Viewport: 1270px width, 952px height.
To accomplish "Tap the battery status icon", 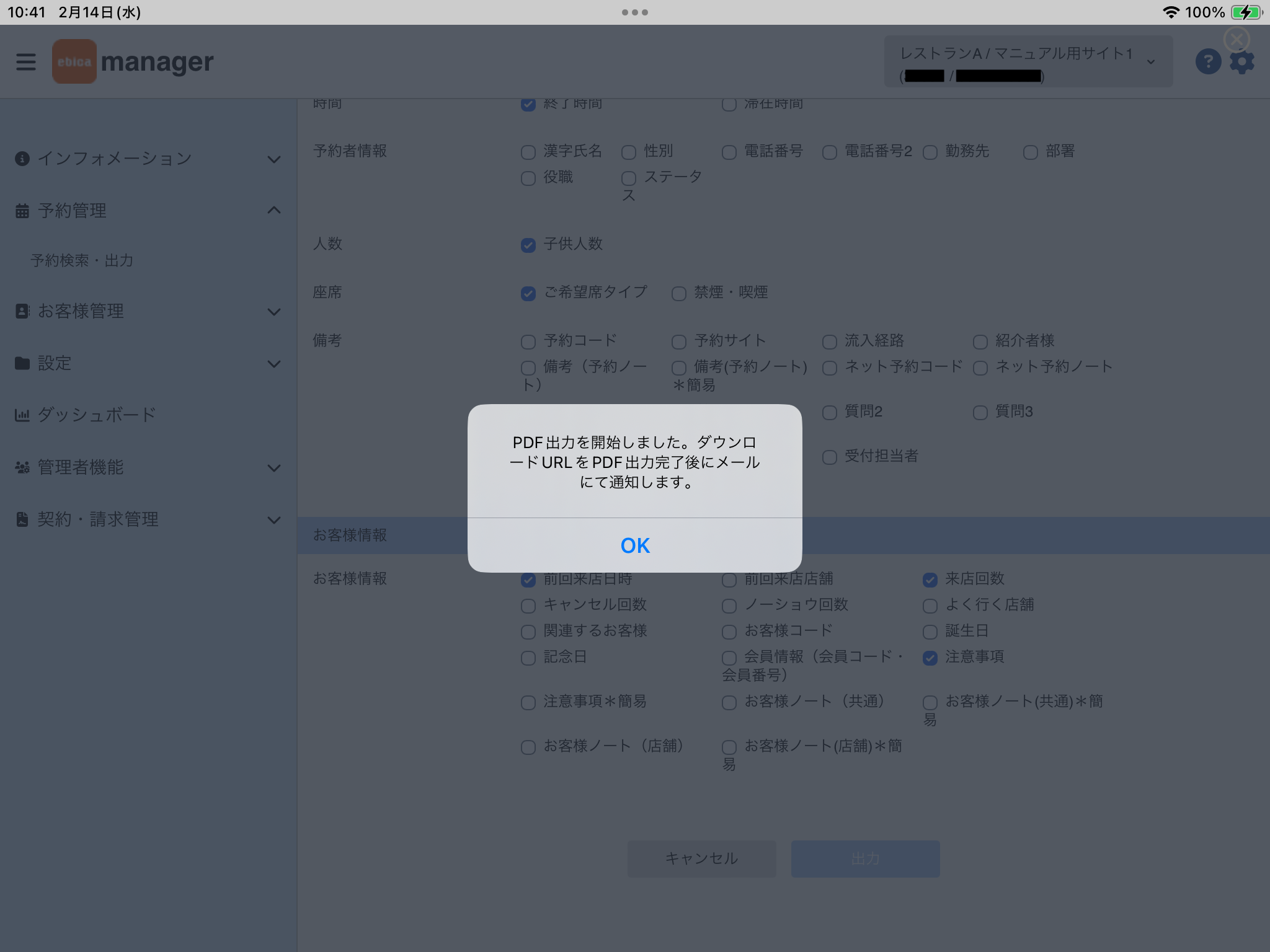I will (x=1246, y=12).
